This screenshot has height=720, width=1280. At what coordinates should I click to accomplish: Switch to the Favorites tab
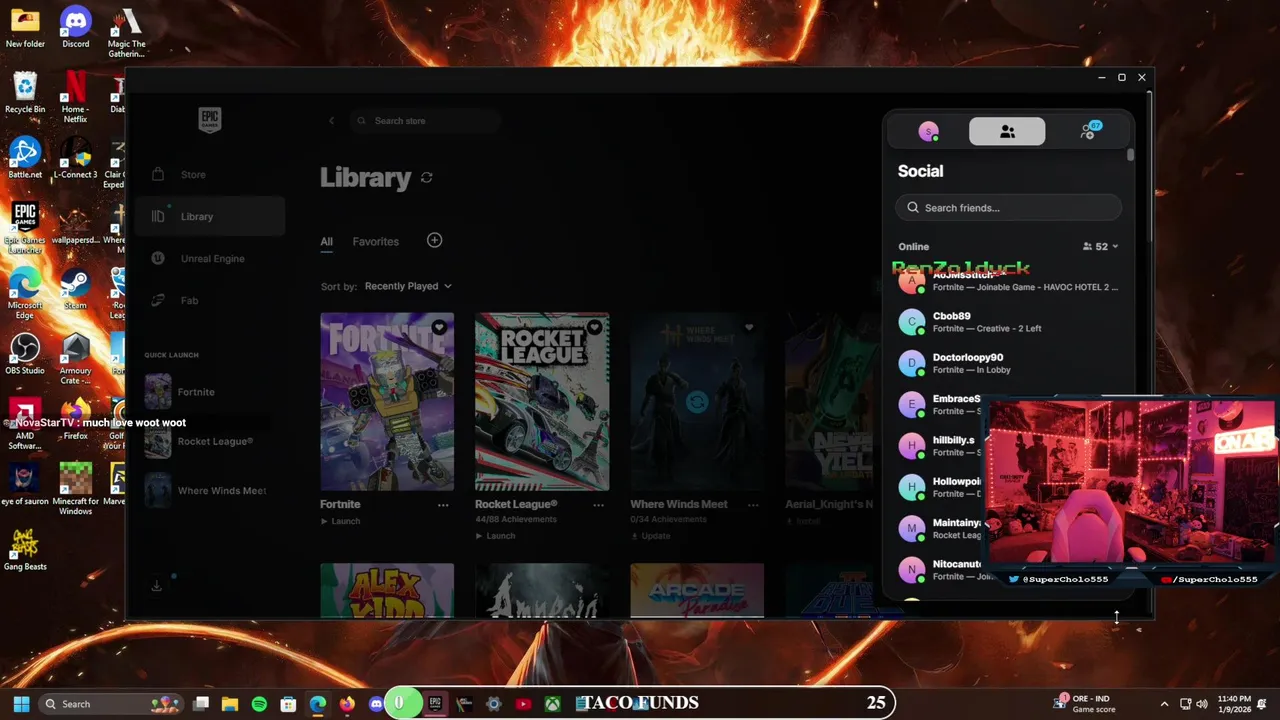(375, 241)
